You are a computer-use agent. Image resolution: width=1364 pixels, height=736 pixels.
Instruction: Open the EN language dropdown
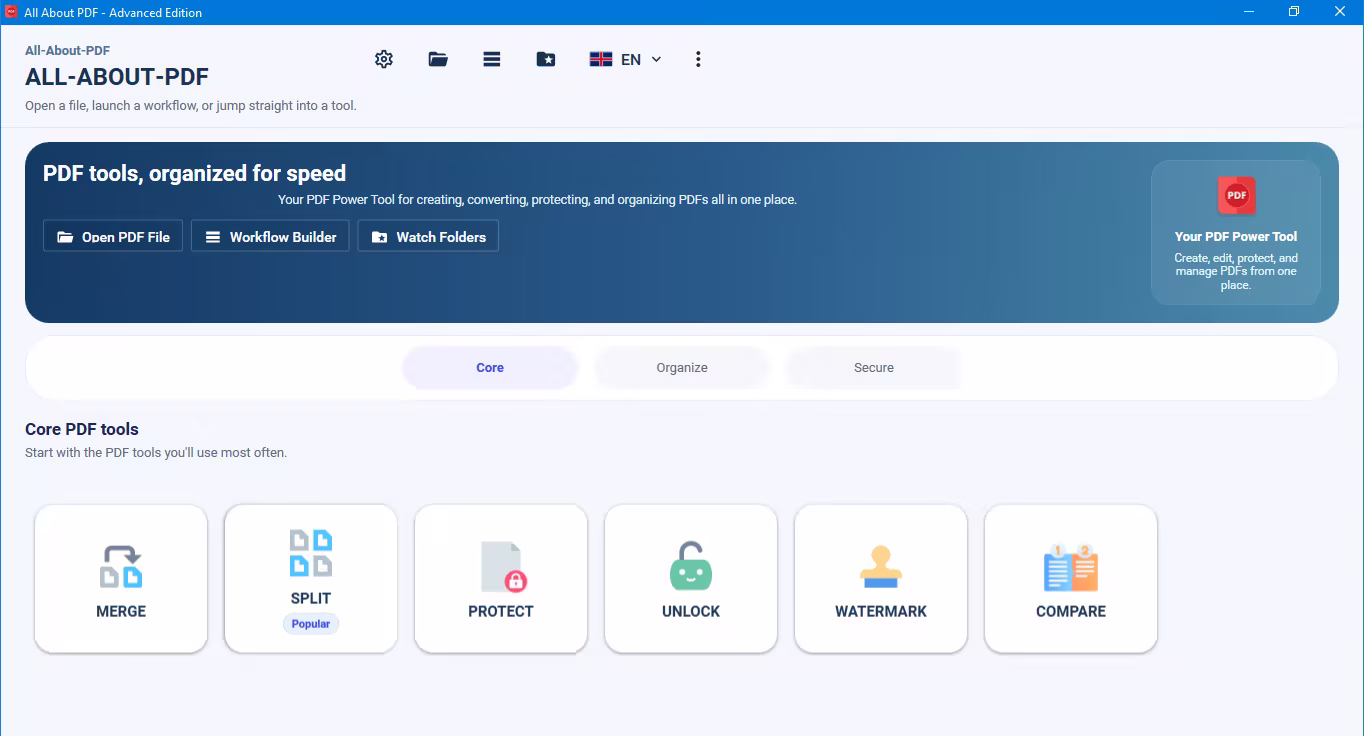tap(626, 59)
